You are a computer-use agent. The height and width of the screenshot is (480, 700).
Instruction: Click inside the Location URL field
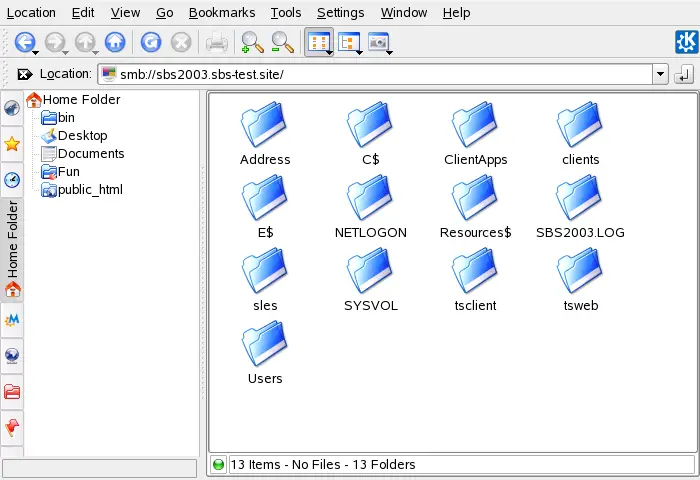point(380,75)
